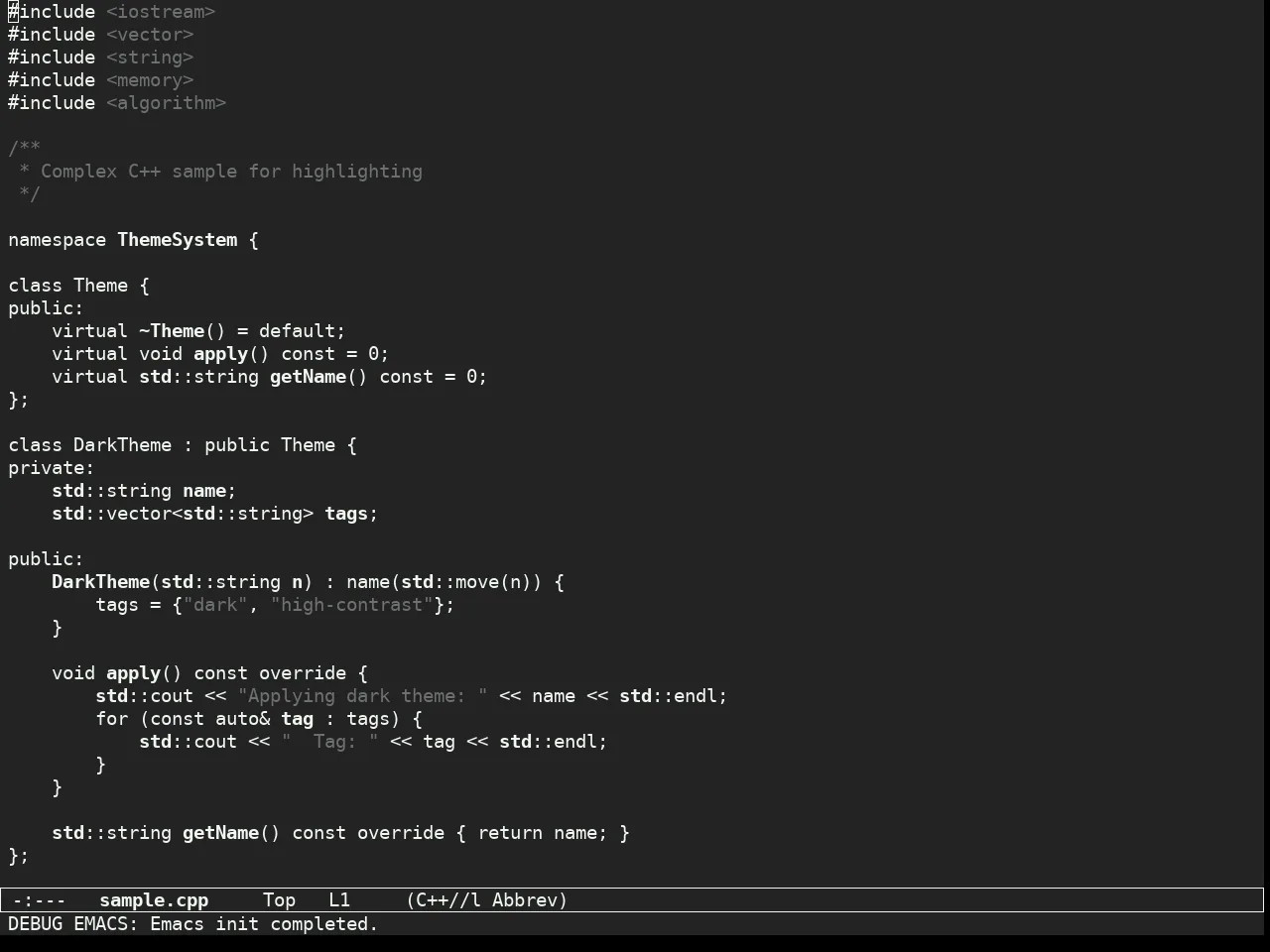1270x952 pixels.
Task: Click 'getName' in the override definition line
Action: (220, 833)
